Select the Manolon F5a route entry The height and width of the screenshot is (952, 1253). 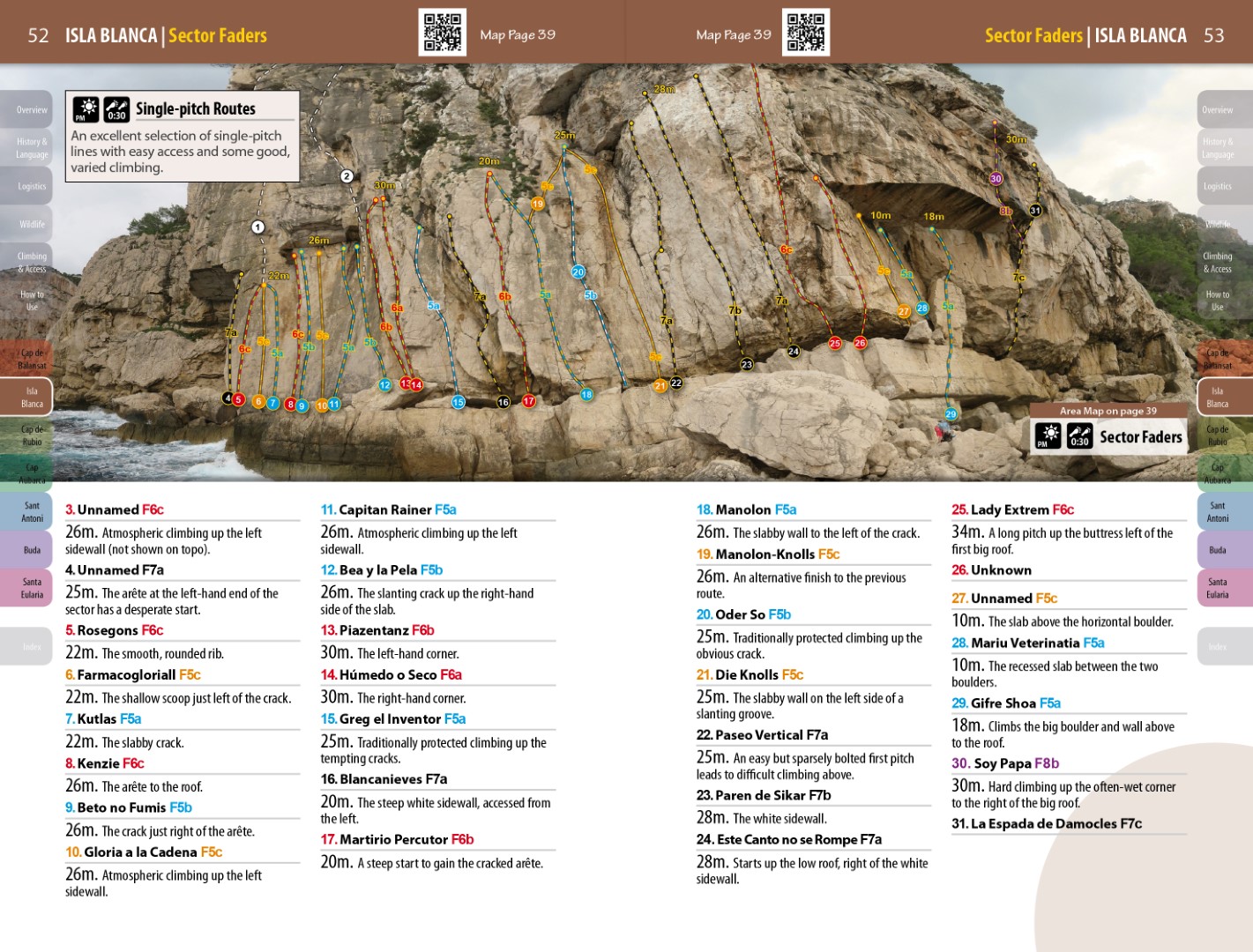tap(746, 509)
